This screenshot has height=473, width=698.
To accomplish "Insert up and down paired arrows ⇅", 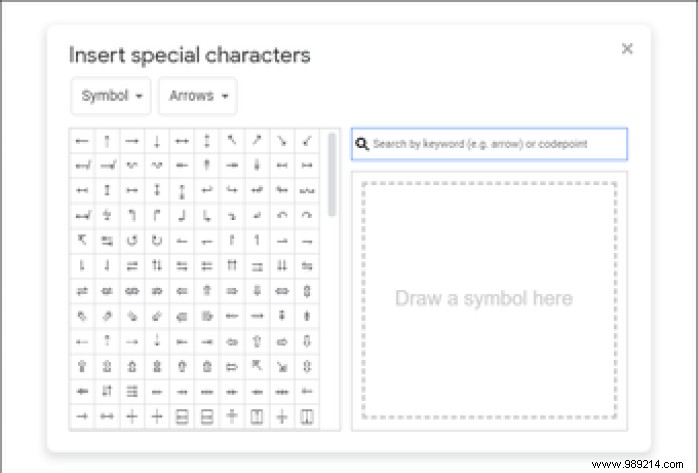I will pos(157,266).
